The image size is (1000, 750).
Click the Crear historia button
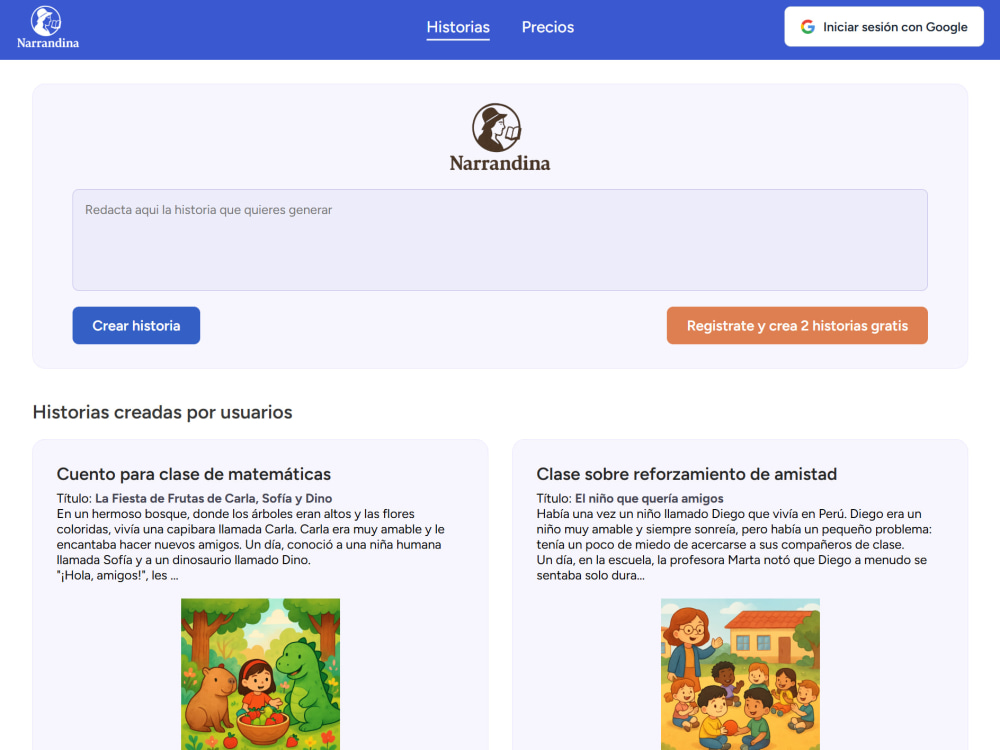coord(136,325)
